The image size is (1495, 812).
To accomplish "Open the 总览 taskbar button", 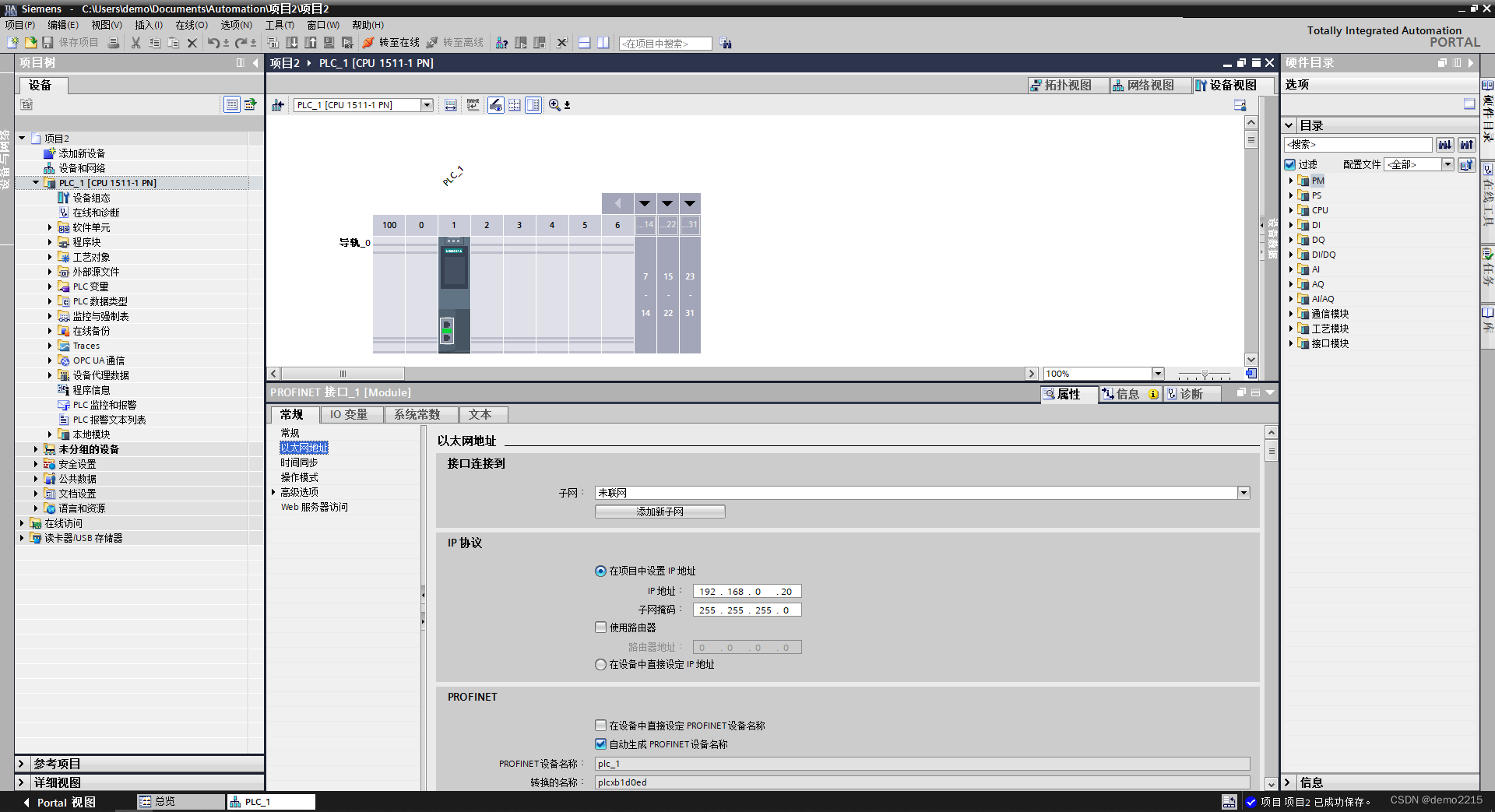I will click(x=181, y=801).
